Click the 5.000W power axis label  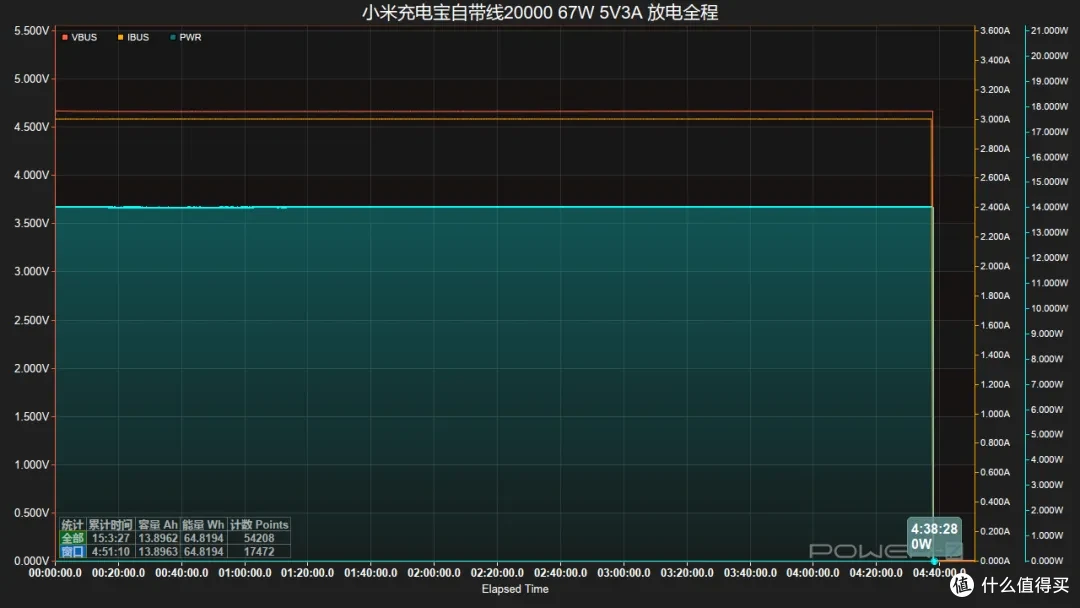point(1048,434)
